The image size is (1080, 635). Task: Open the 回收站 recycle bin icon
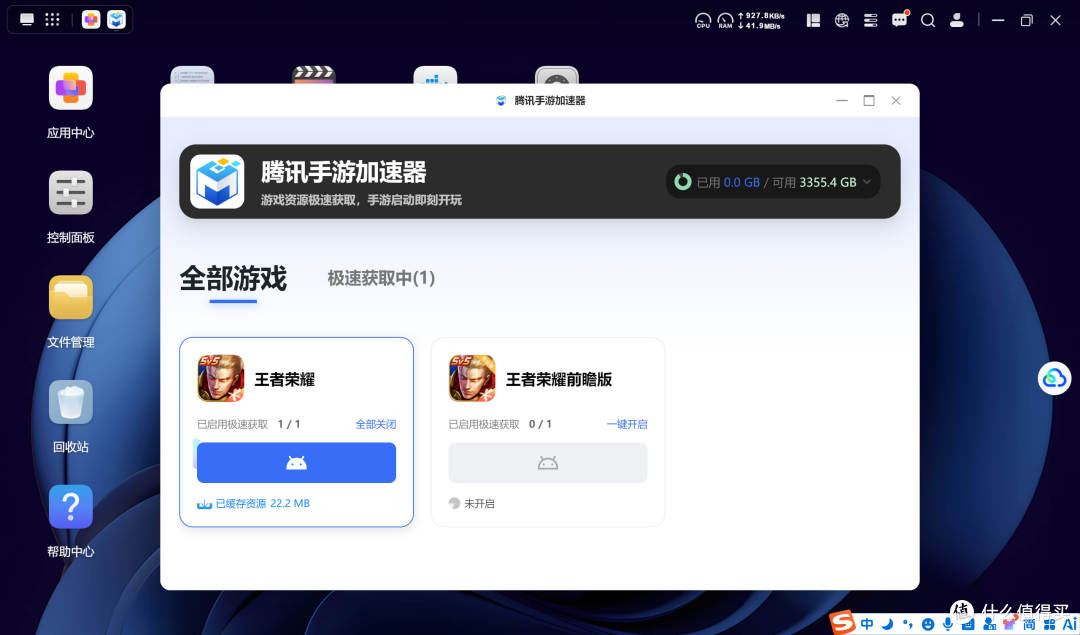71,402
